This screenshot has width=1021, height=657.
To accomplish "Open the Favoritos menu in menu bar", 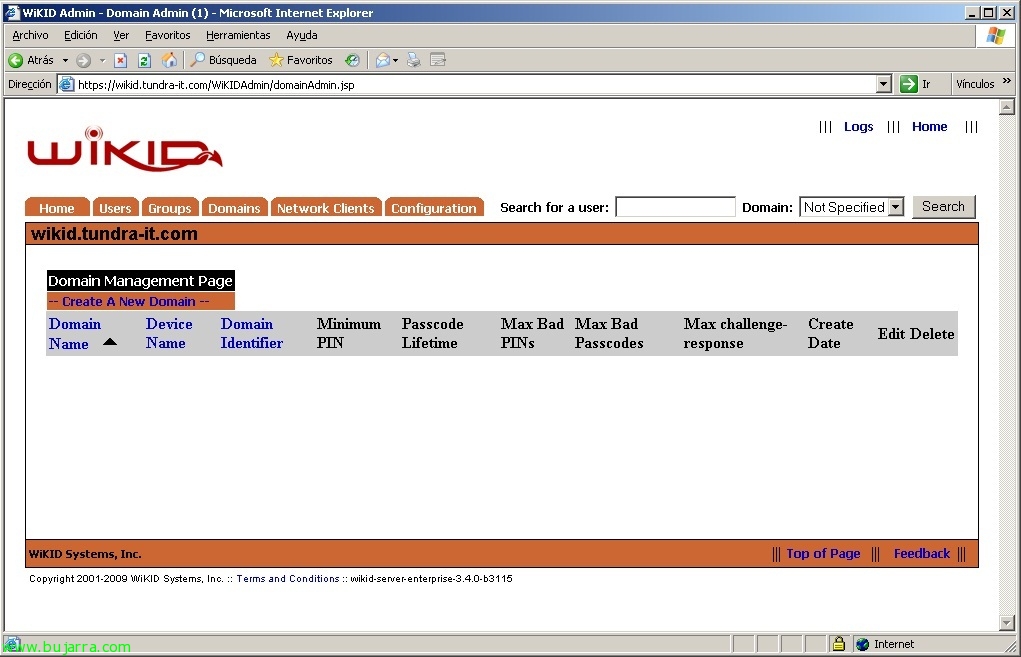I will pyautogui.click(x=167, y=35).
